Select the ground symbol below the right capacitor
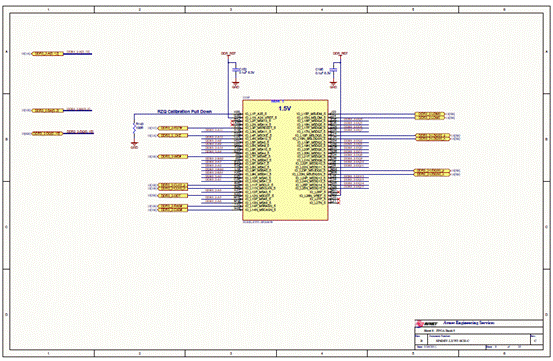The width and height of the screenshot is (553, 361). point(333,85)
